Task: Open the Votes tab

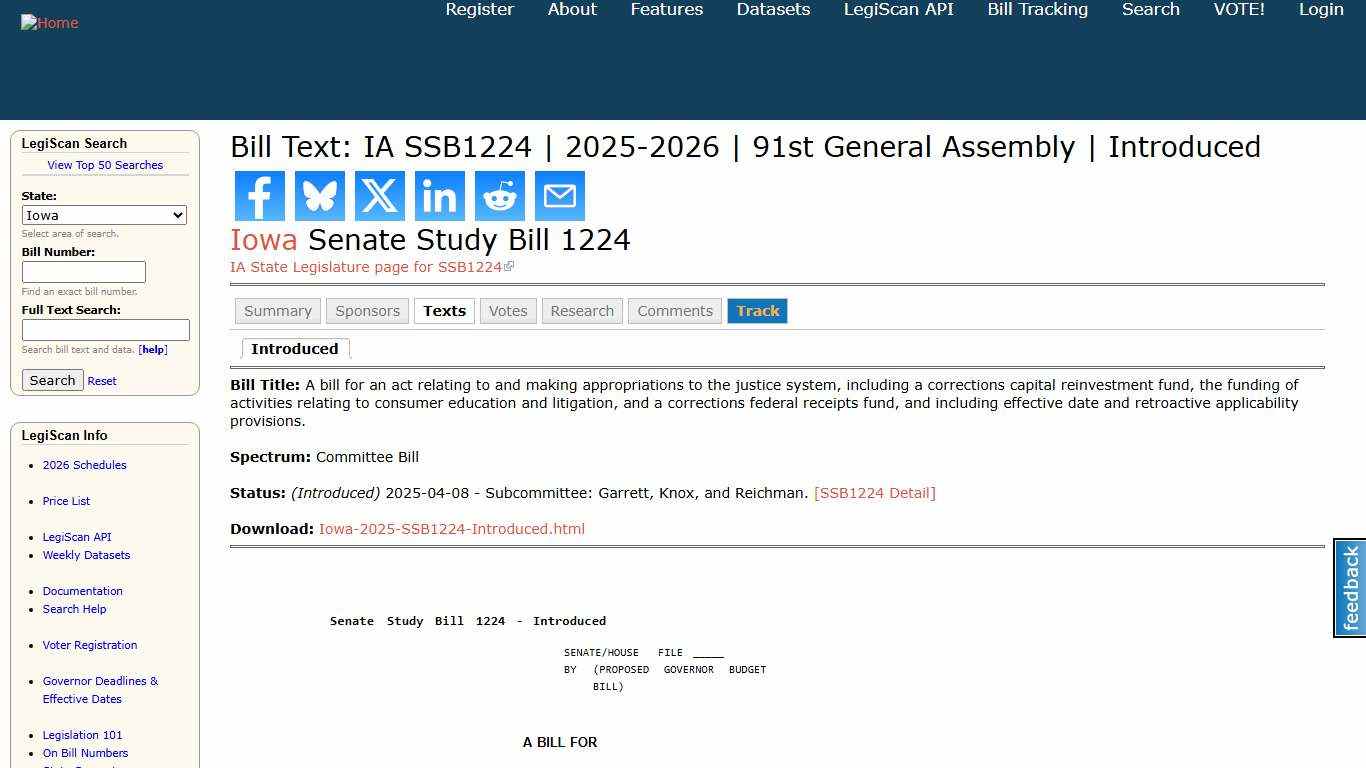Action: point(508,311)
